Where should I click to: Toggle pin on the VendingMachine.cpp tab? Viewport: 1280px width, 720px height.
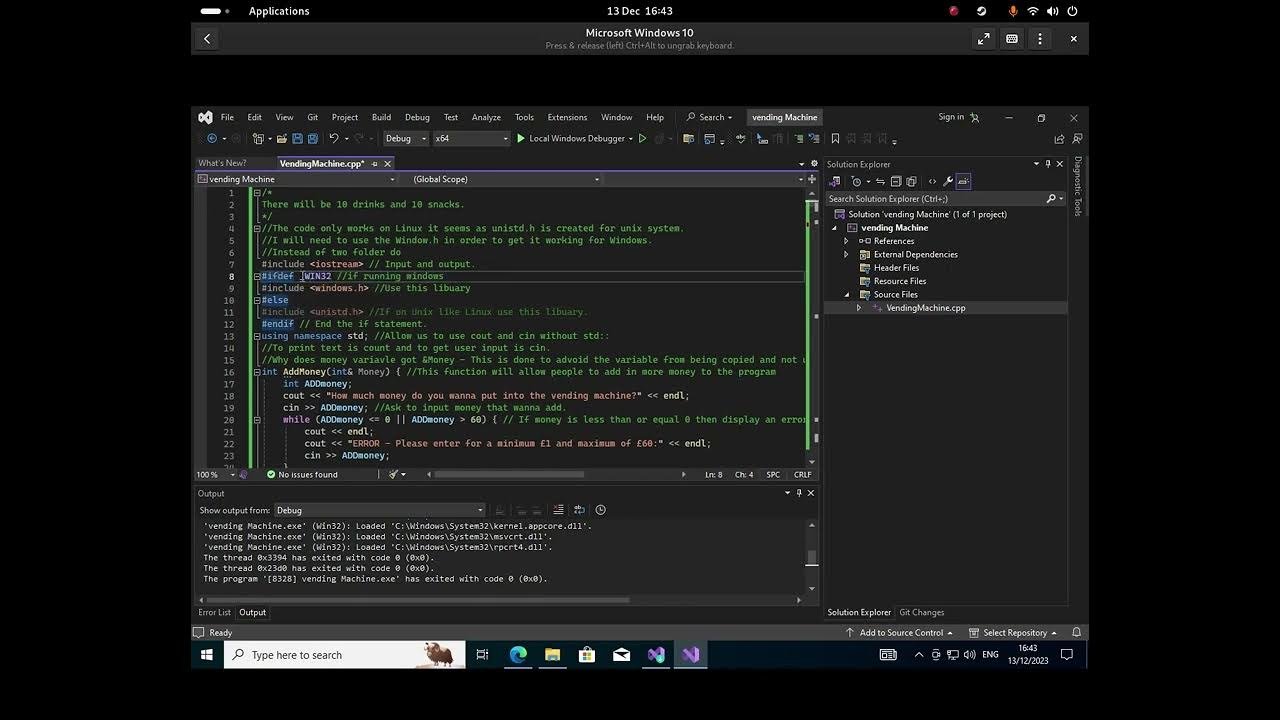coord(375,163)
